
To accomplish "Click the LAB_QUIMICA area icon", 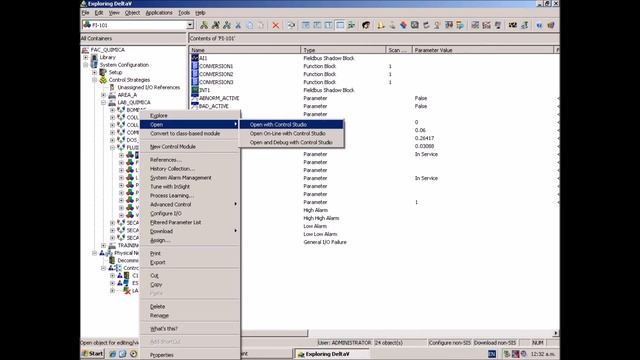I will [112, 102].
